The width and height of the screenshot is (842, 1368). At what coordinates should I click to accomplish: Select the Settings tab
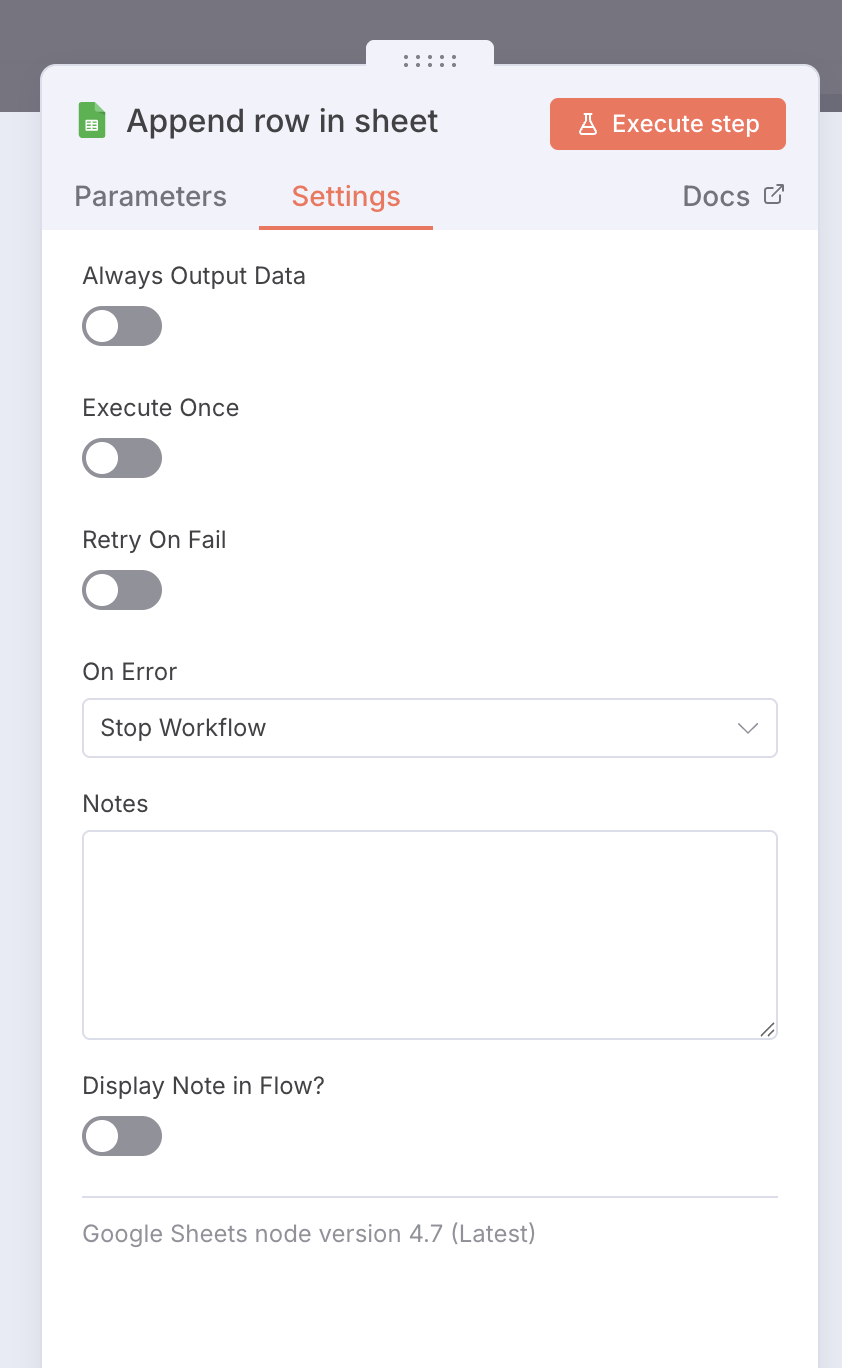tap(345, 196)
